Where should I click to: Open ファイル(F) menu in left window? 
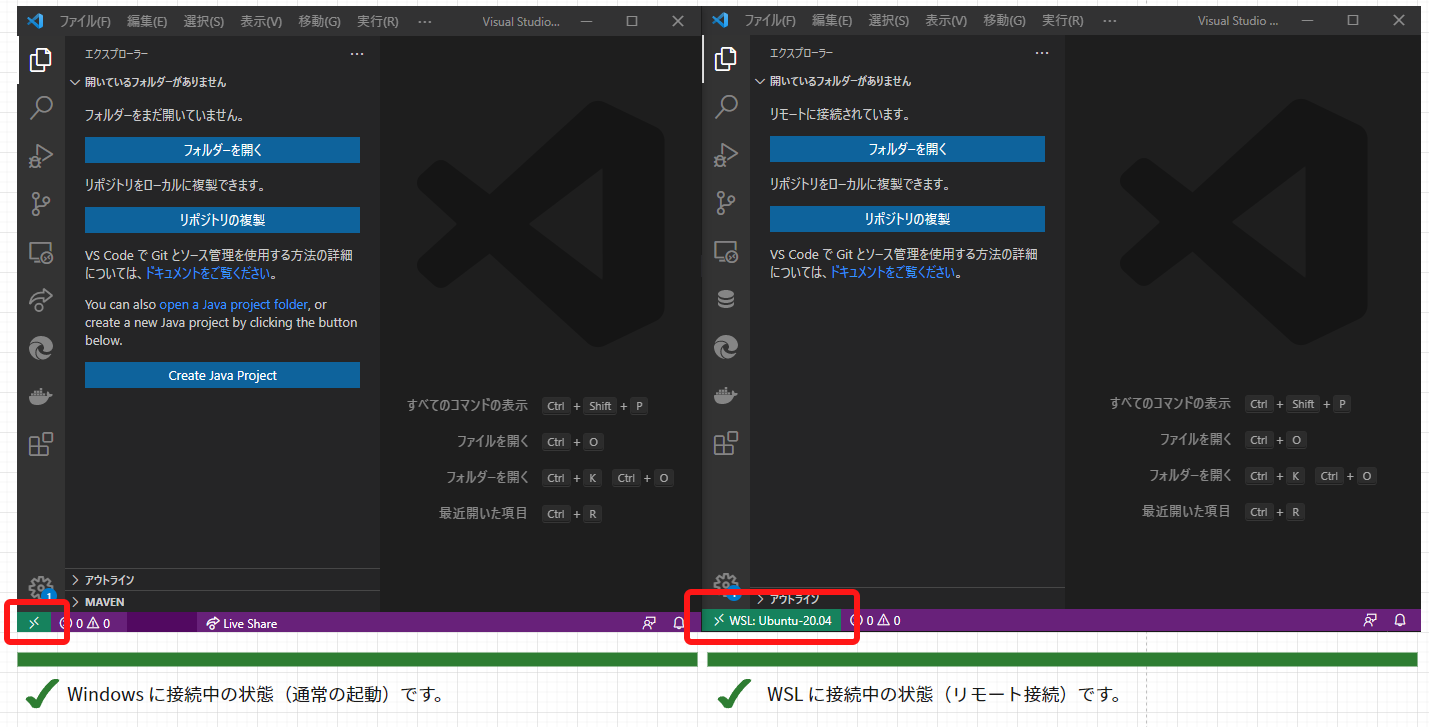tap(84, 21)
